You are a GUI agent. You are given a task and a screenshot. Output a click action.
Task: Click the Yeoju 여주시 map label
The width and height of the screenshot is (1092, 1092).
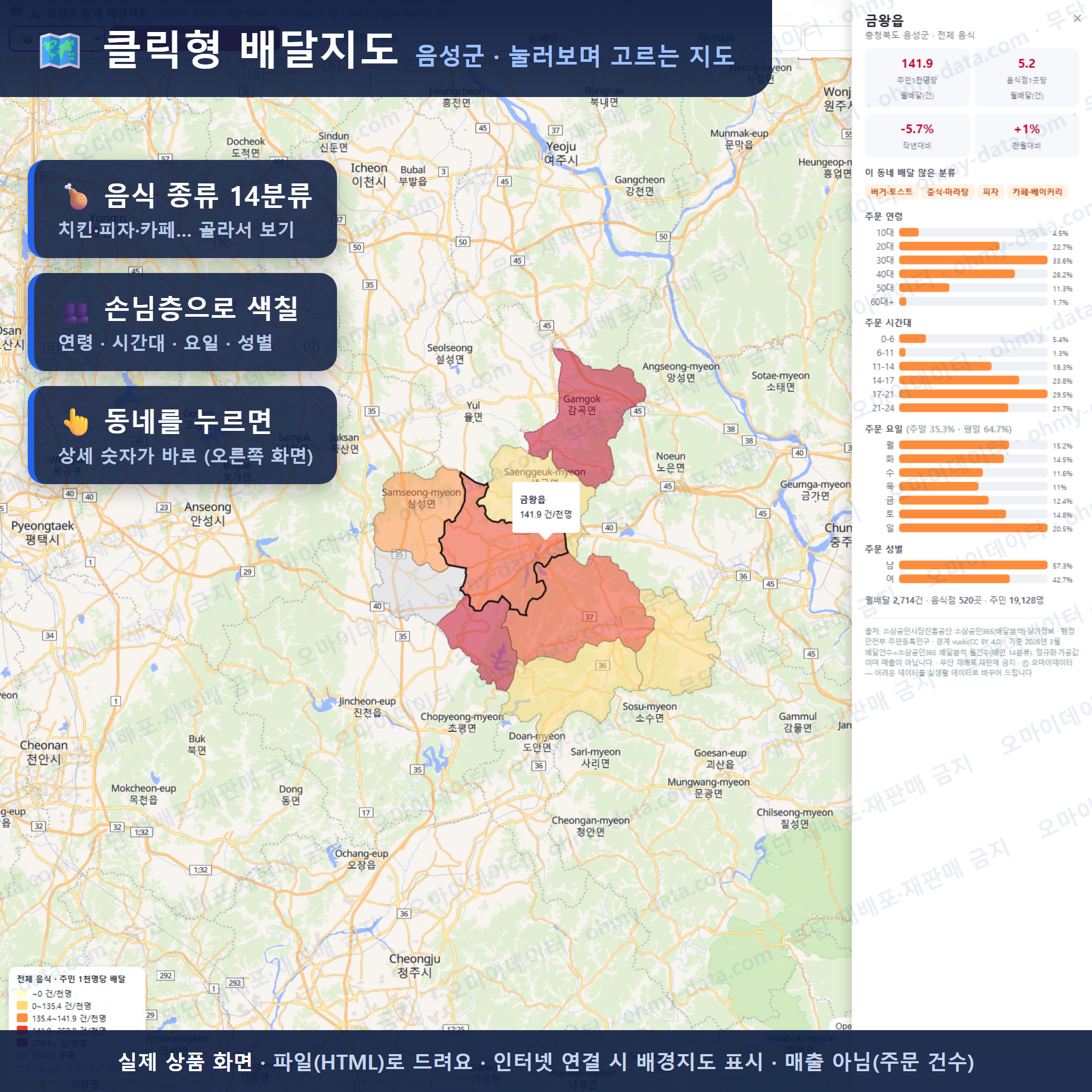[x=561, y=153]
